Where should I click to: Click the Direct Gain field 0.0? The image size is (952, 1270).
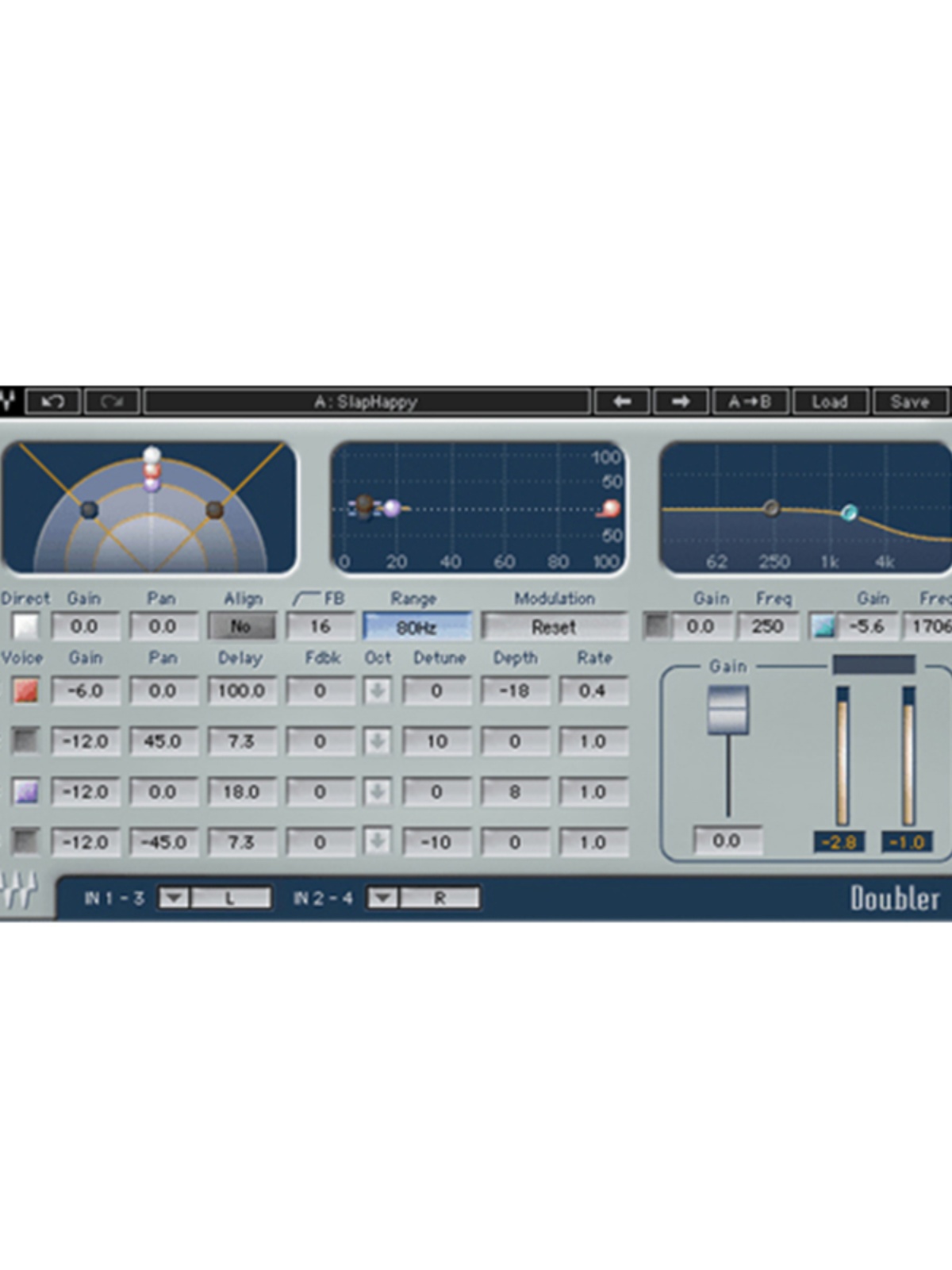pos(85,627)
